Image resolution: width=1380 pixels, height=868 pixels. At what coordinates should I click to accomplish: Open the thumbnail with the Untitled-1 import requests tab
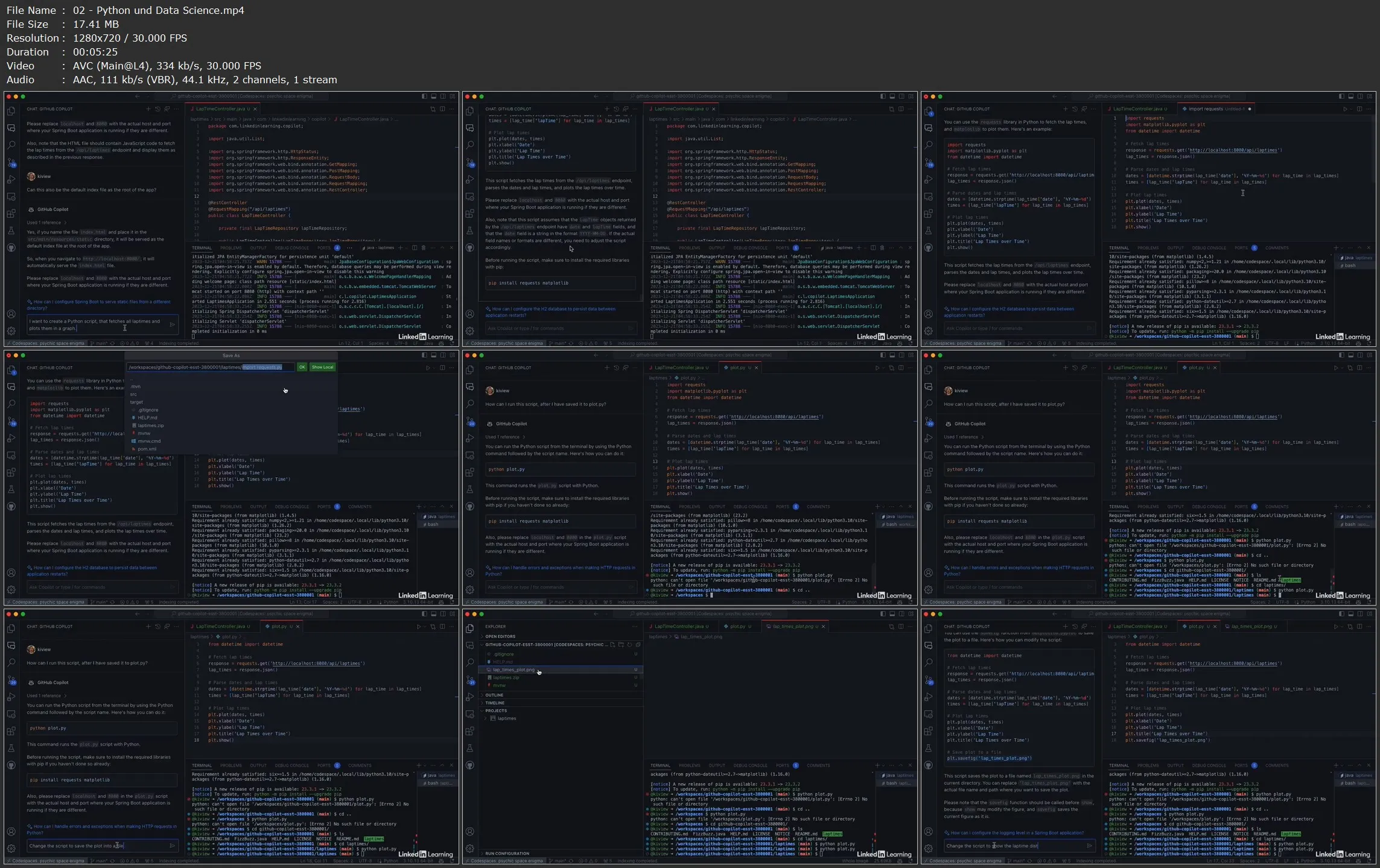(x=1148, y=219)
